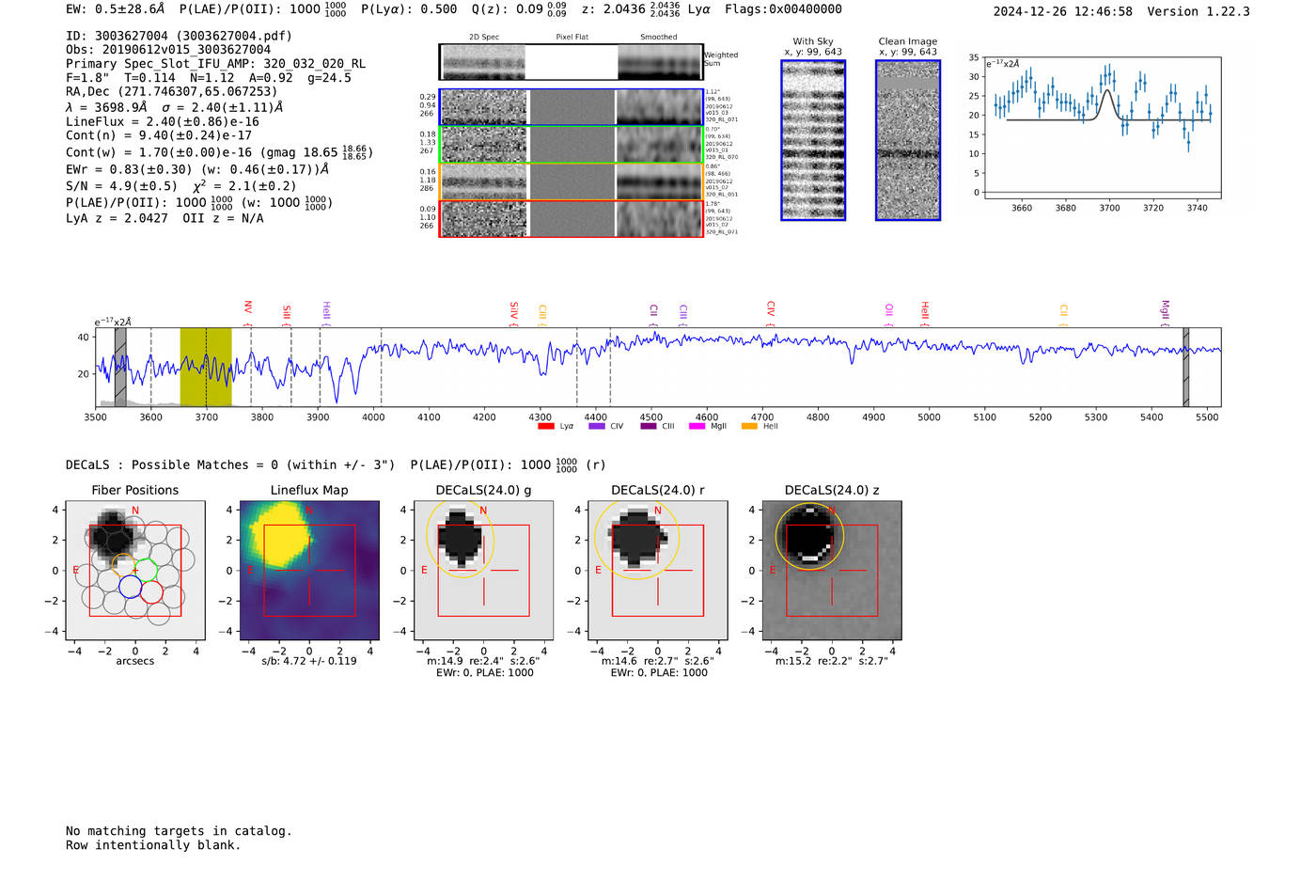Click the blue fiber circle in Fiber Positions
This screenshot has width=1316, height=896.
[x=130, y=589]
